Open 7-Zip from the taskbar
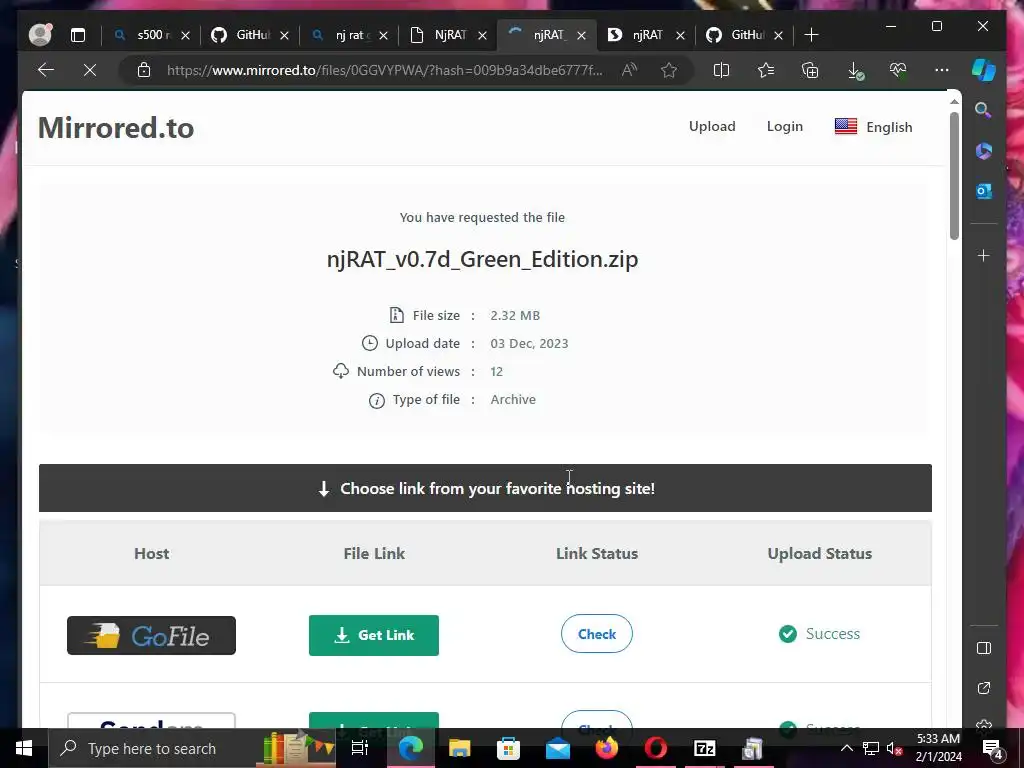The width and height of the screenshot is (1024, 768). pos(705,748)
